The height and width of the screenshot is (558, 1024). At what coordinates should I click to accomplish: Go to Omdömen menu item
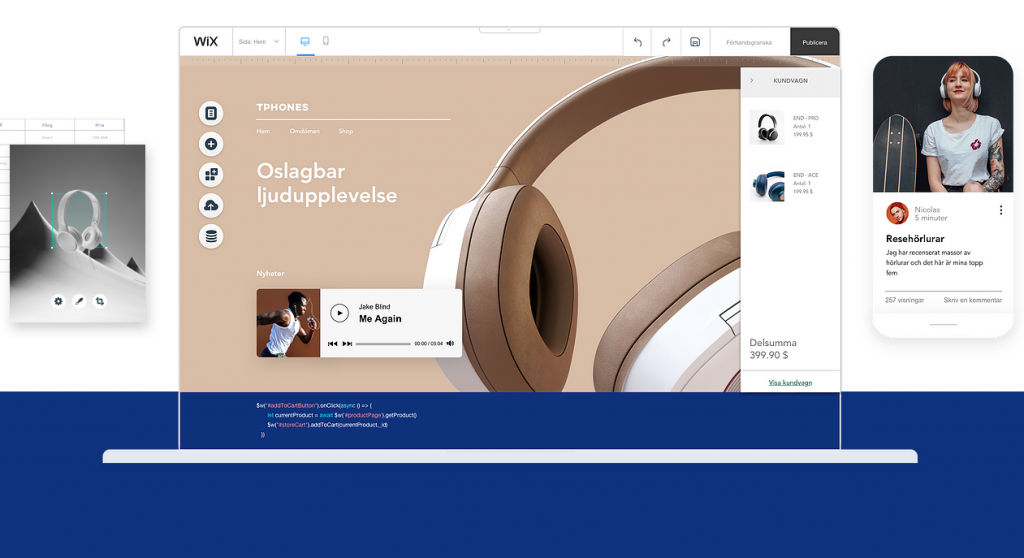click(x=304, y=131)
